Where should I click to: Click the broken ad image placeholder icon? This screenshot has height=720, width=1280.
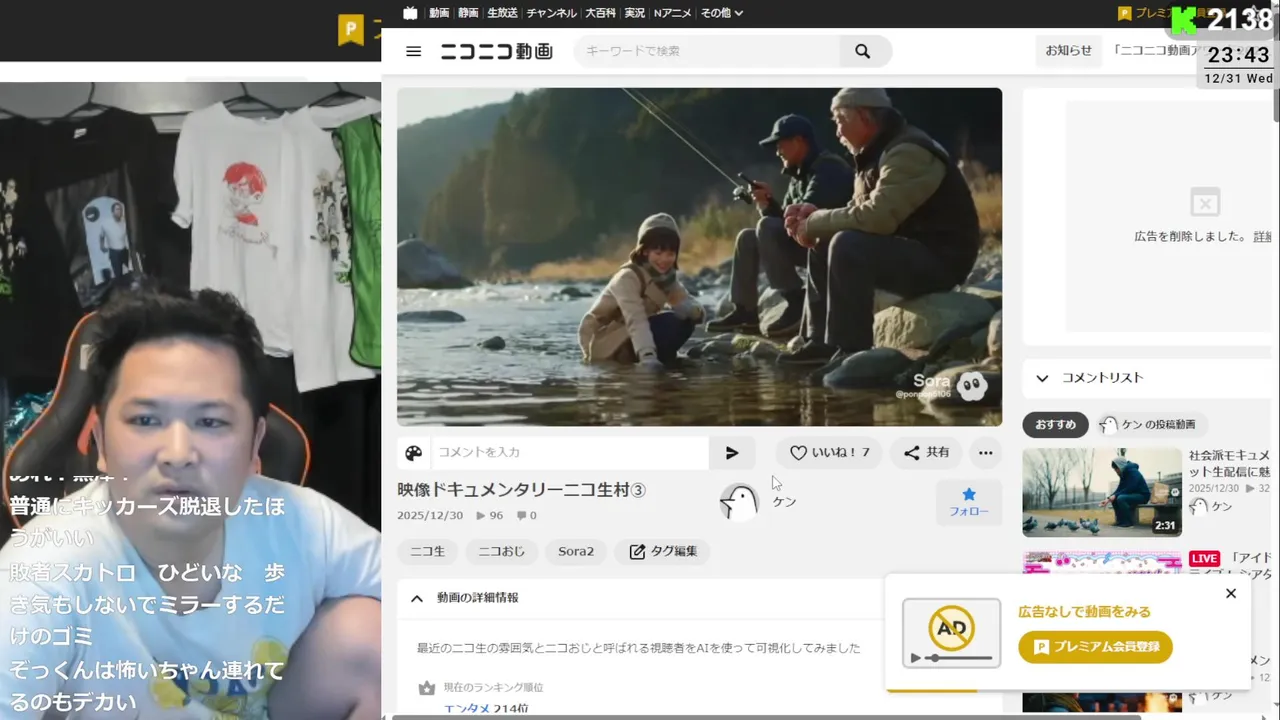pyautogui.click(x=1205, y=203)
